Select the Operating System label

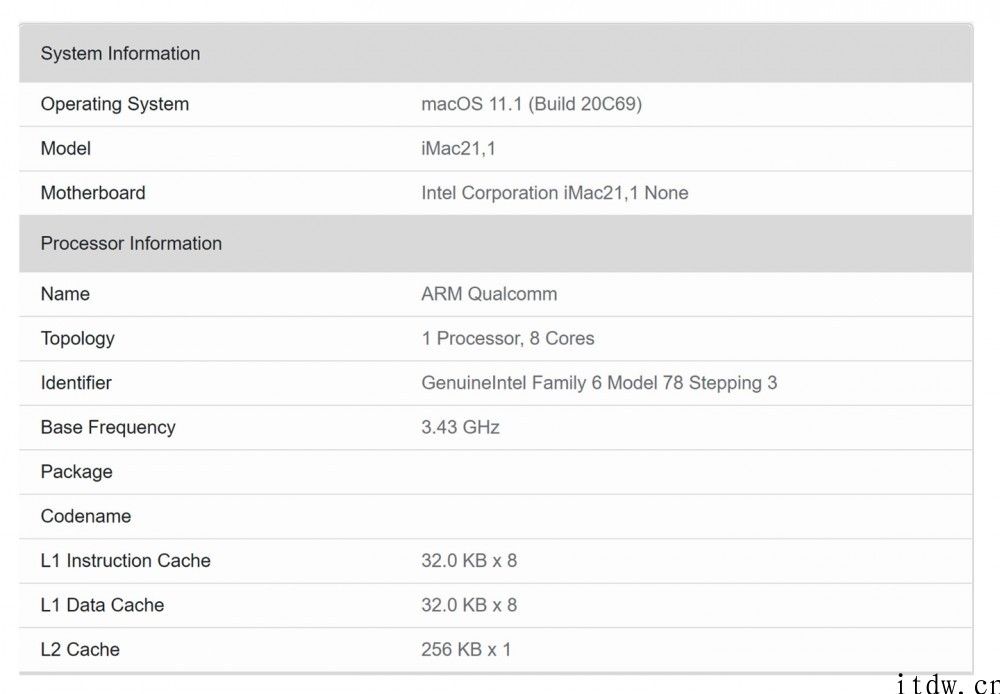pos(115,105)
